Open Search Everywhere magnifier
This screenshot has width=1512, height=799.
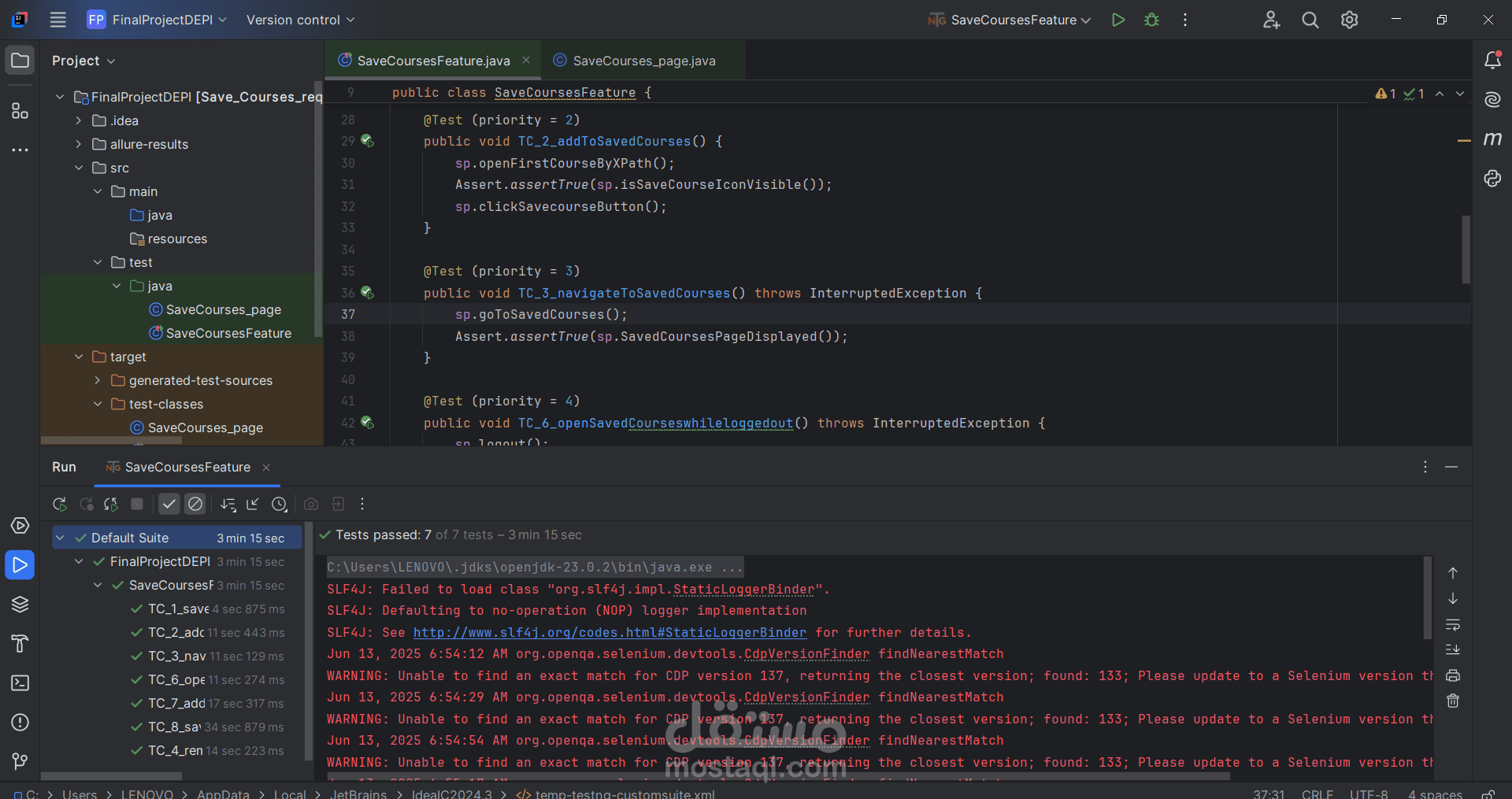[x=1310, y=20]
